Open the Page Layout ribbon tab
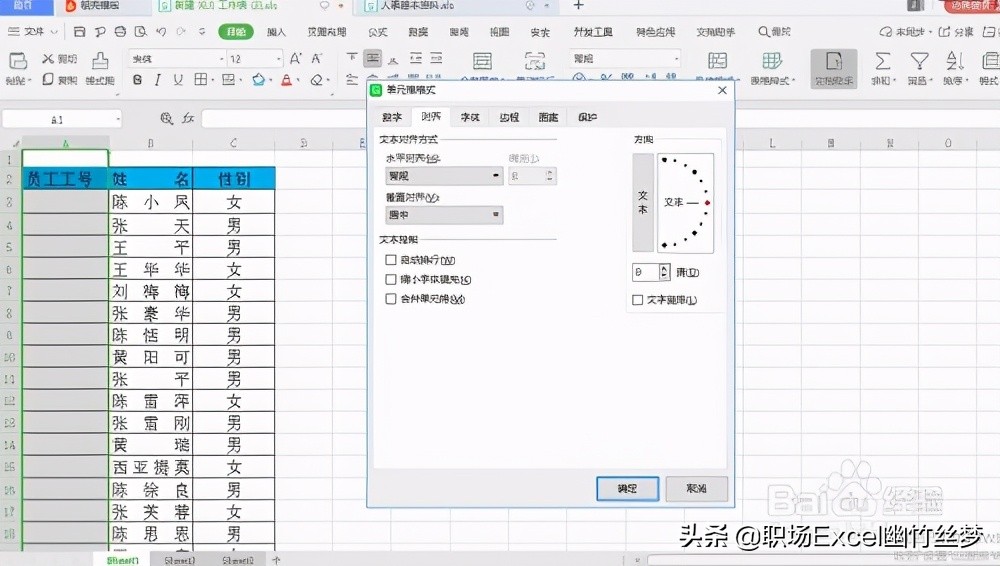 pyautogui.click(x=327, y=31)
